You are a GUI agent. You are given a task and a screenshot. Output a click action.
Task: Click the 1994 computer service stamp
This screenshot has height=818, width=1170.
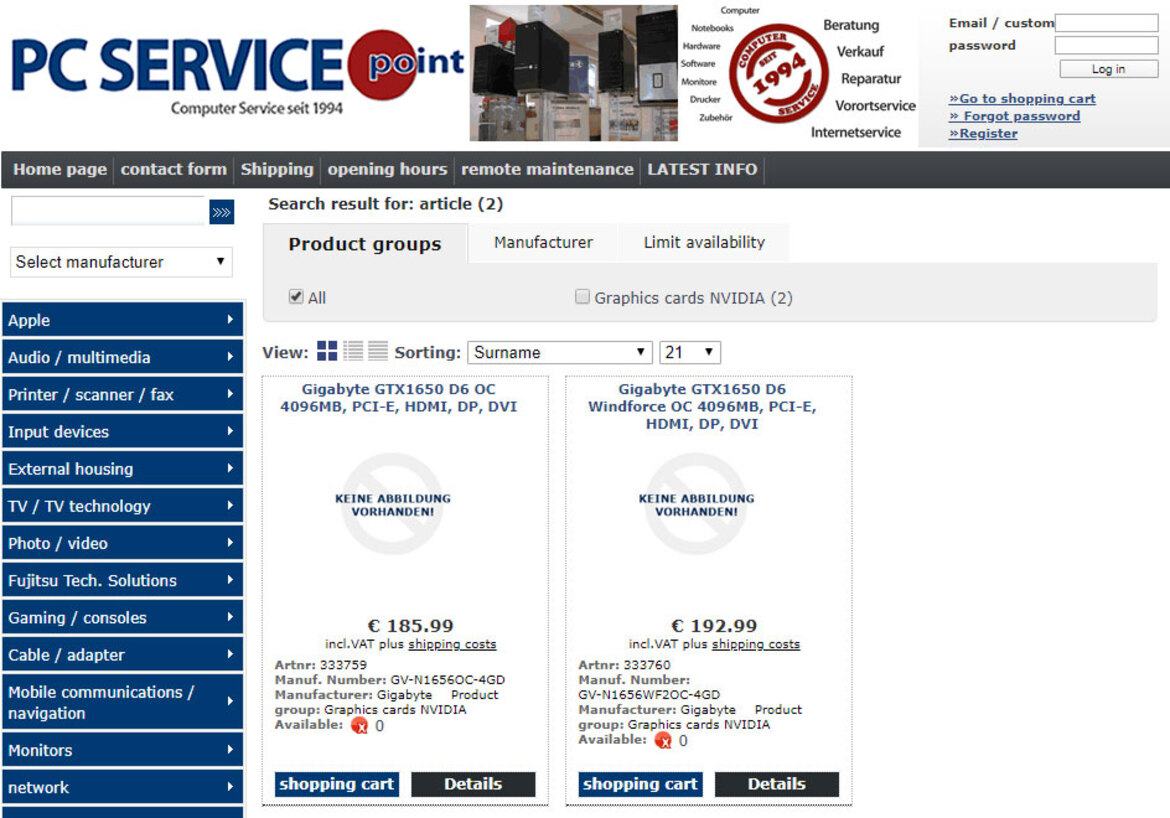tap(778, 74)
